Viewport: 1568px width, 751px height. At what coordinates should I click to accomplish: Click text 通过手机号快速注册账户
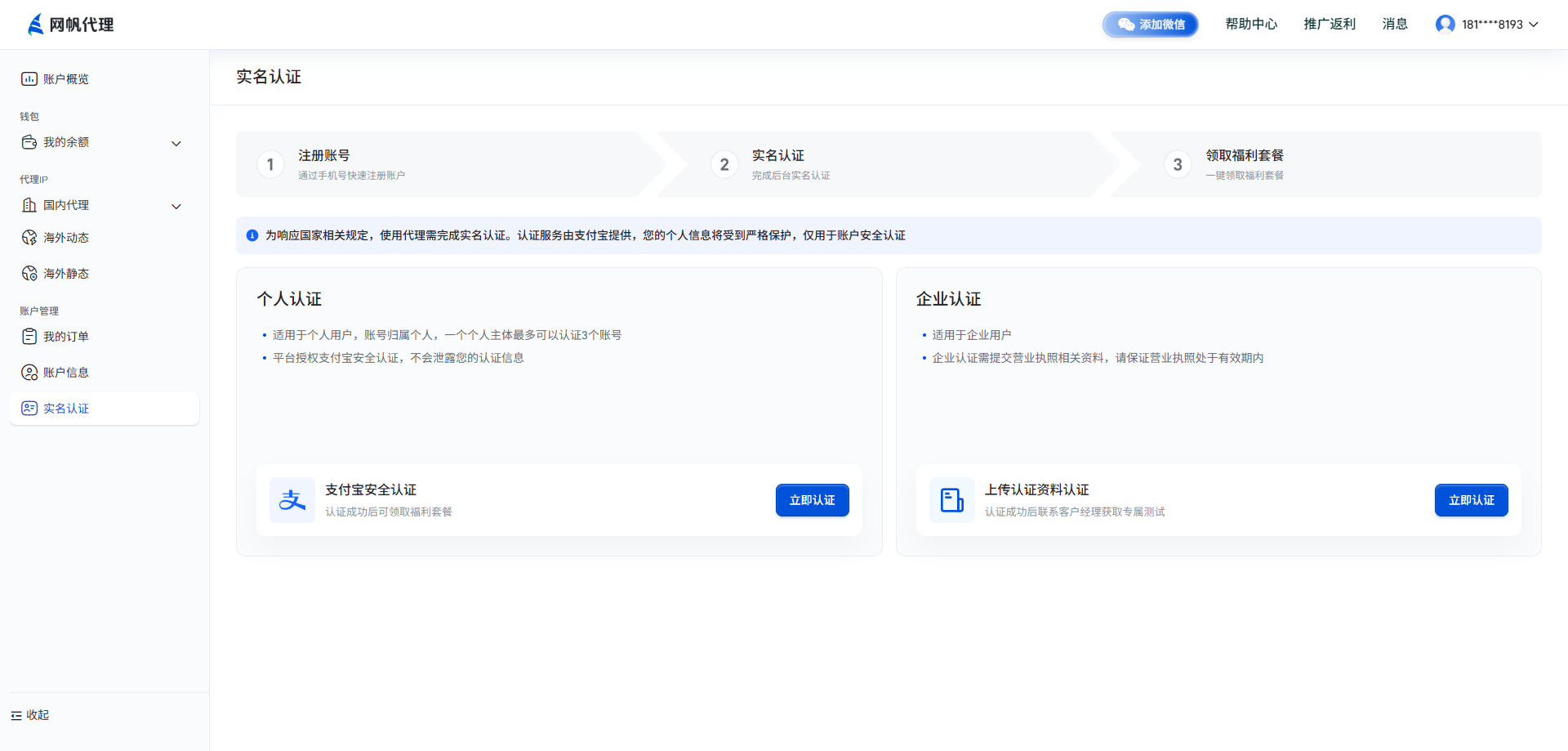click(x=352, y=176)
